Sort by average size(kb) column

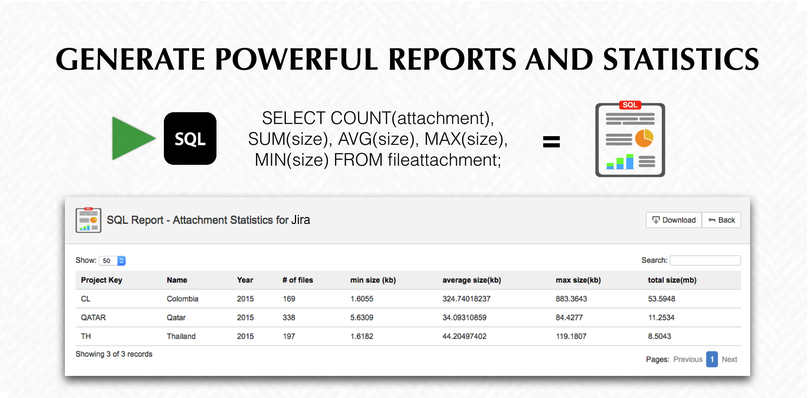[472, 280]
